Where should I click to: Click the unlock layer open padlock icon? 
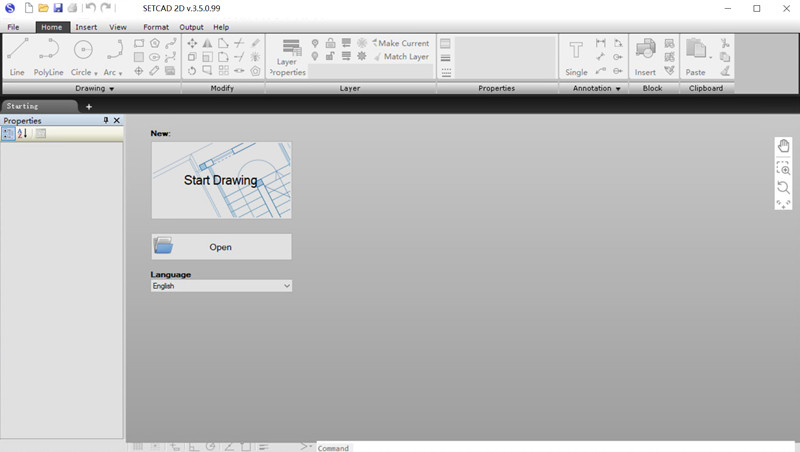coord(331,56)
